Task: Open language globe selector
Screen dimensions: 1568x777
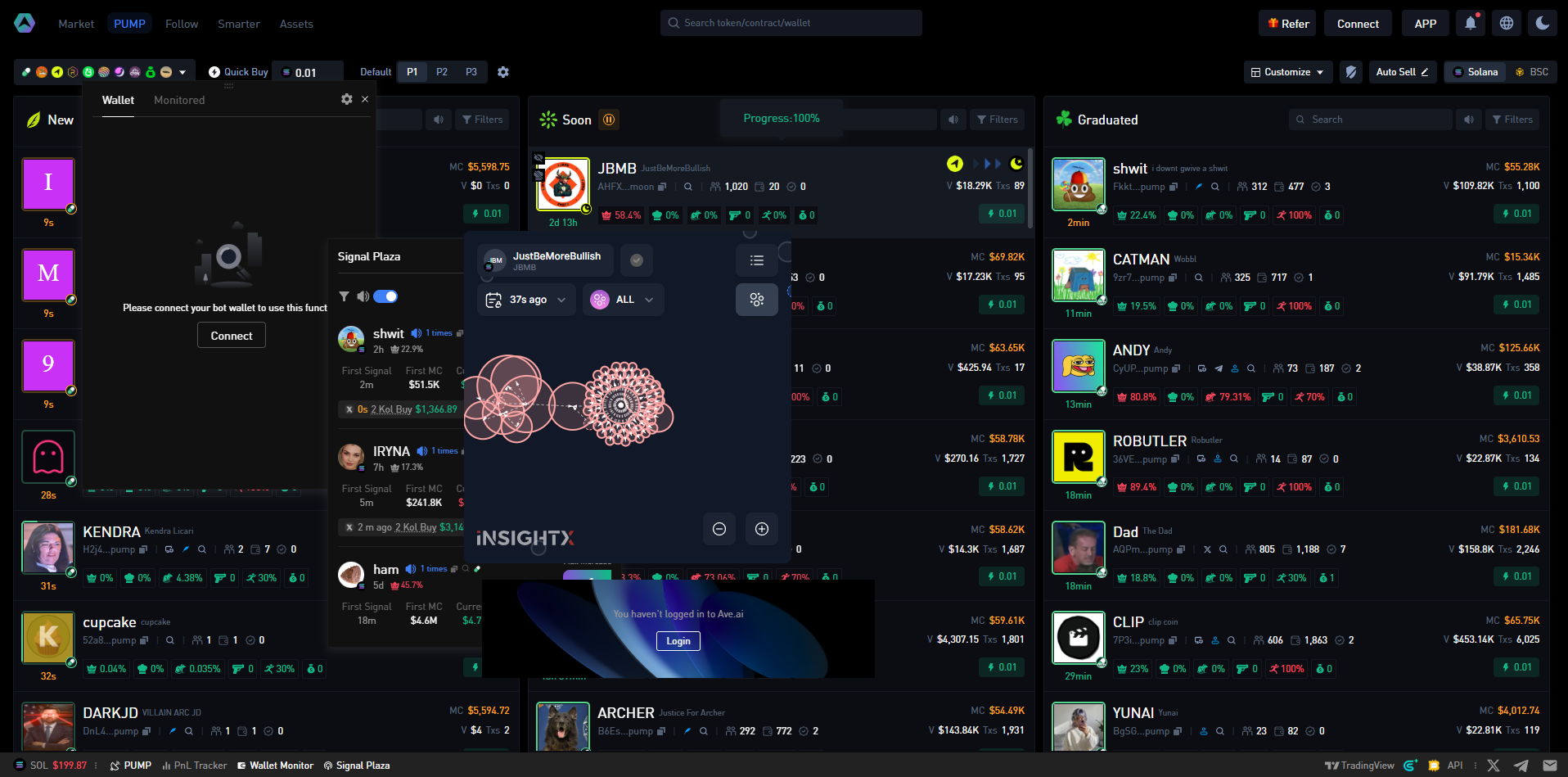Action: click(1507, 23)
